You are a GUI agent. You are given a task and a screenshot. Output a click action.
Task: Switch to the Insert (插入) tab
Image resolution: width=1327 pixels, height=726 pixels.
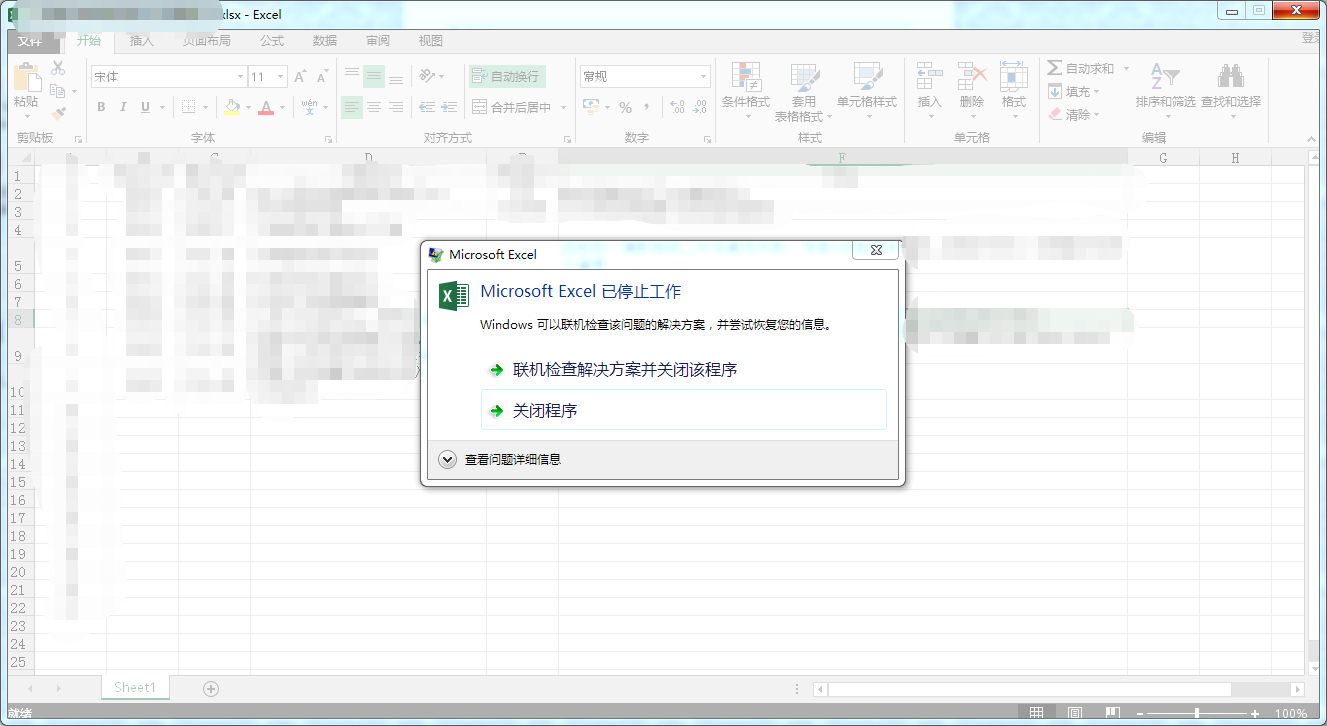pyautogui.click(x=142, y=41)
